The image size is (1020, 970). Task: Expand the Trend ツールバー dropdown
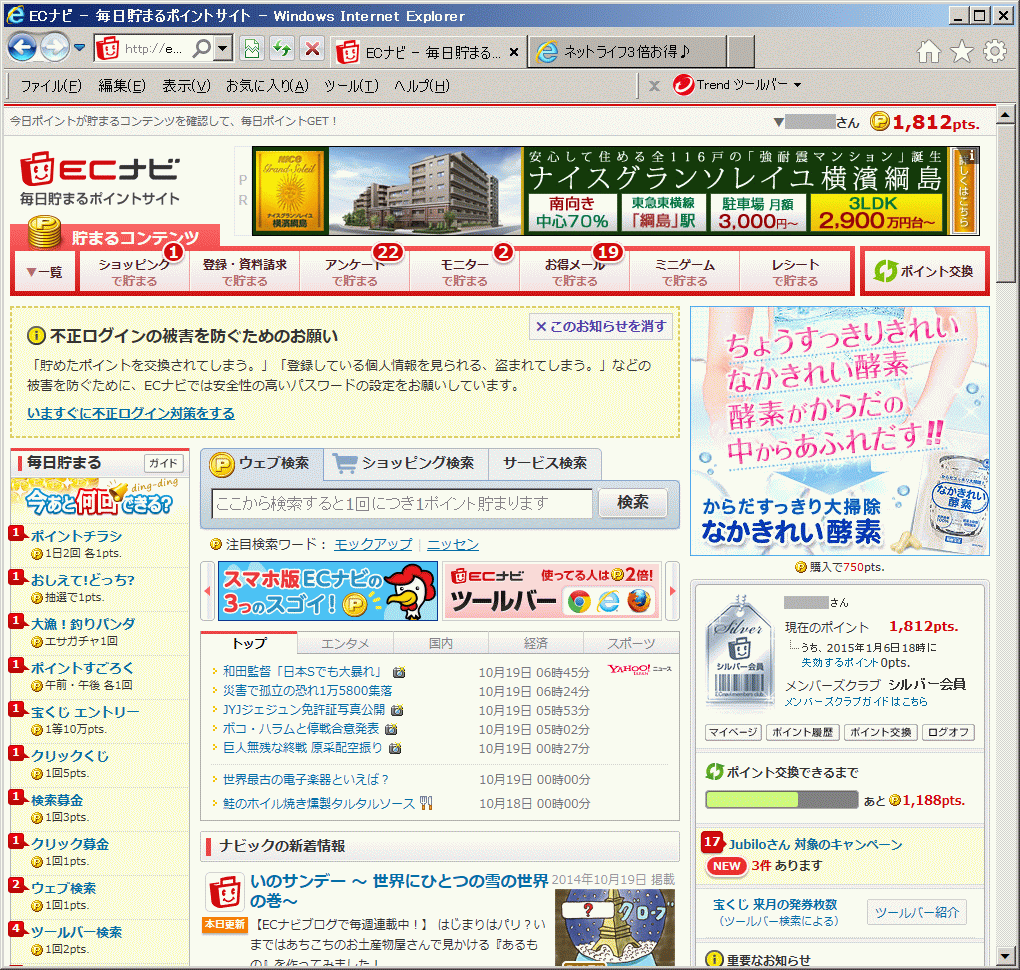point(798,85)
